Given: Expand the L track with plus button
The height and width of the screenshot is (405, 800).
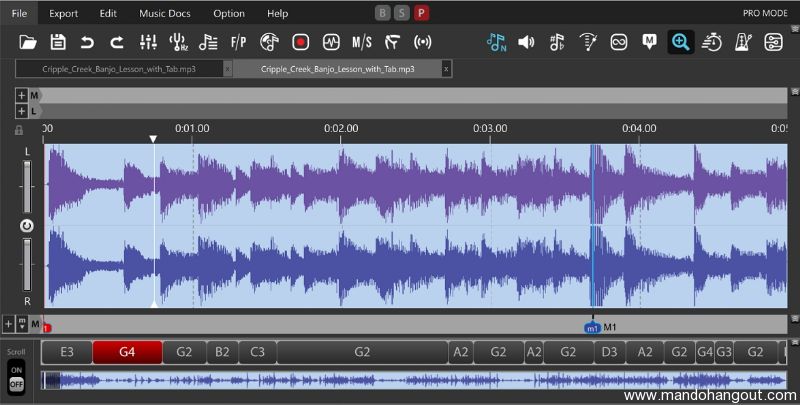Looking at the screenshot, I should tap(21, 111).
